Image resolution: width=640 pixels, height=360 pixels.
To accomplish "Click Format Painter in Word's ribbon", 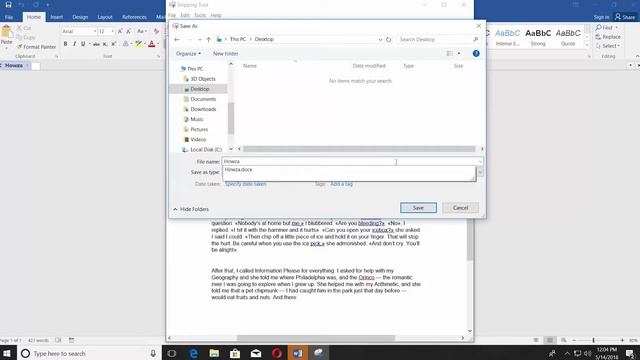I will 36,47.
